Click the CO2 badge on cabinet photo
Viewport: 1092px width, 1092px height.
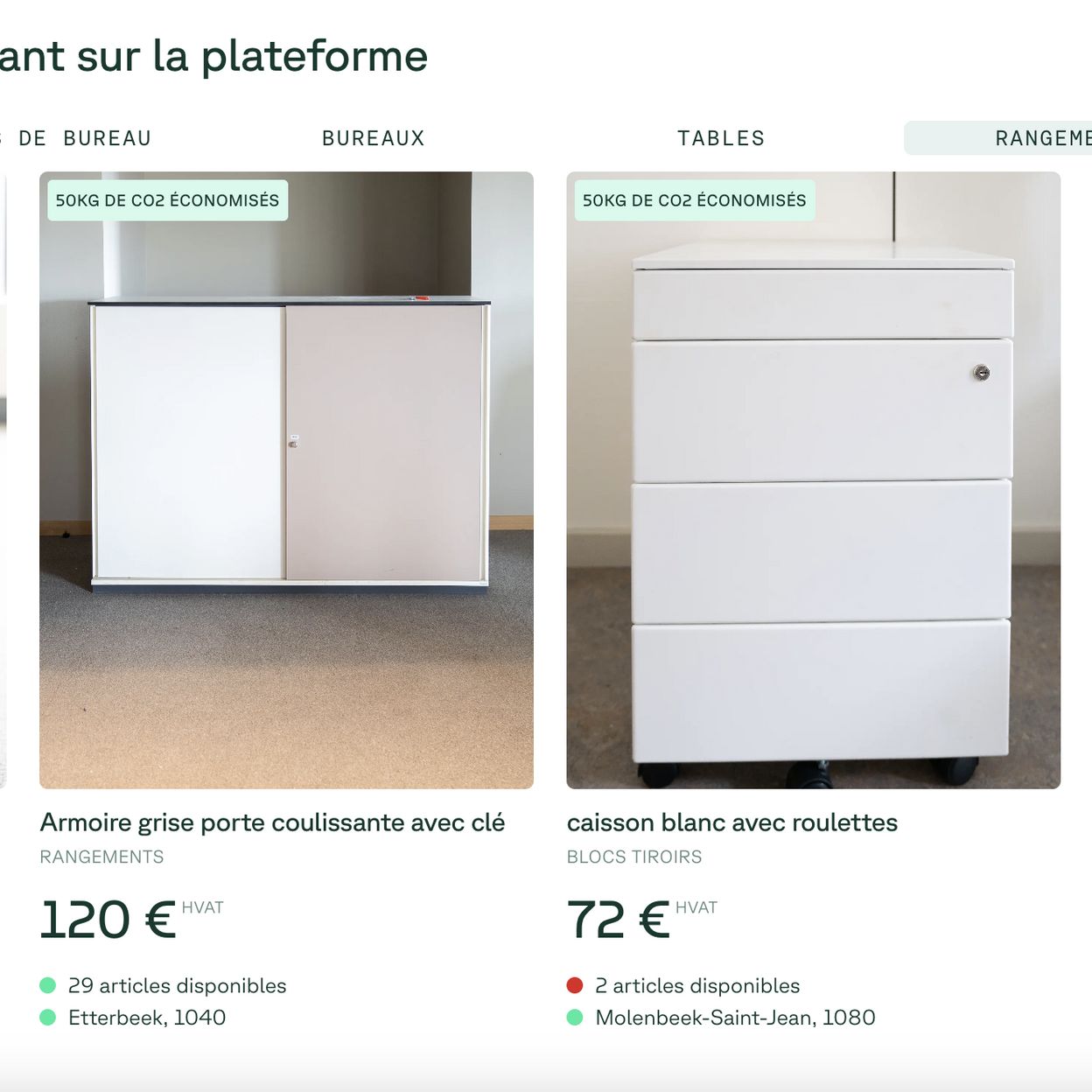(167, 200)
